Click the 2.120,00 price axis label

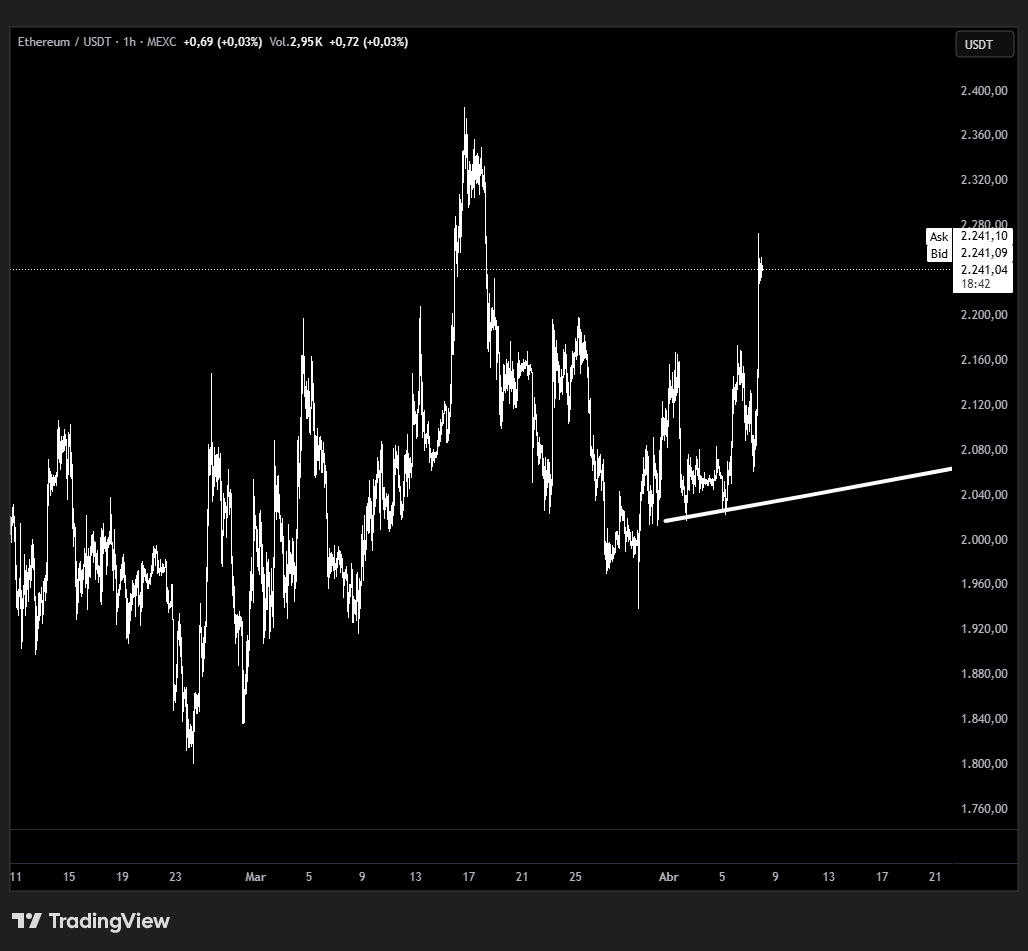(x=984, y=404)
